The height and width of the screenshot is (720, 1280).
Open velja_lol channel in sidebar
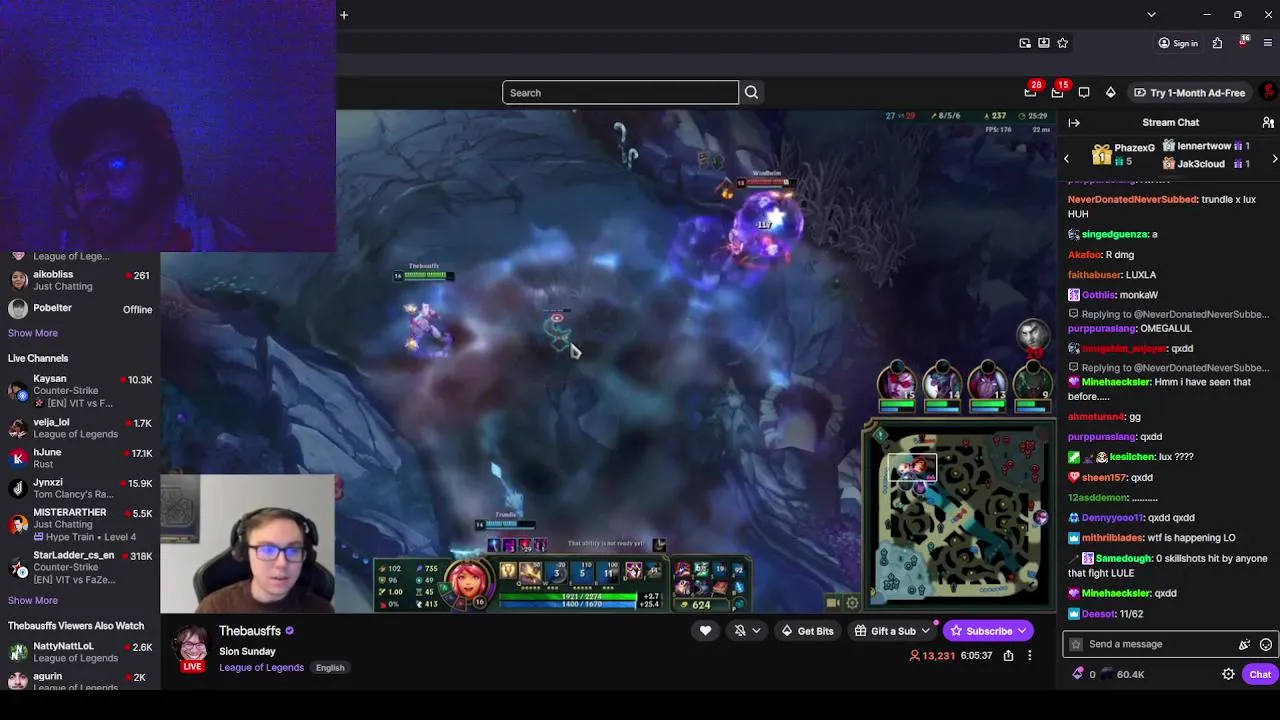[80, 428]
